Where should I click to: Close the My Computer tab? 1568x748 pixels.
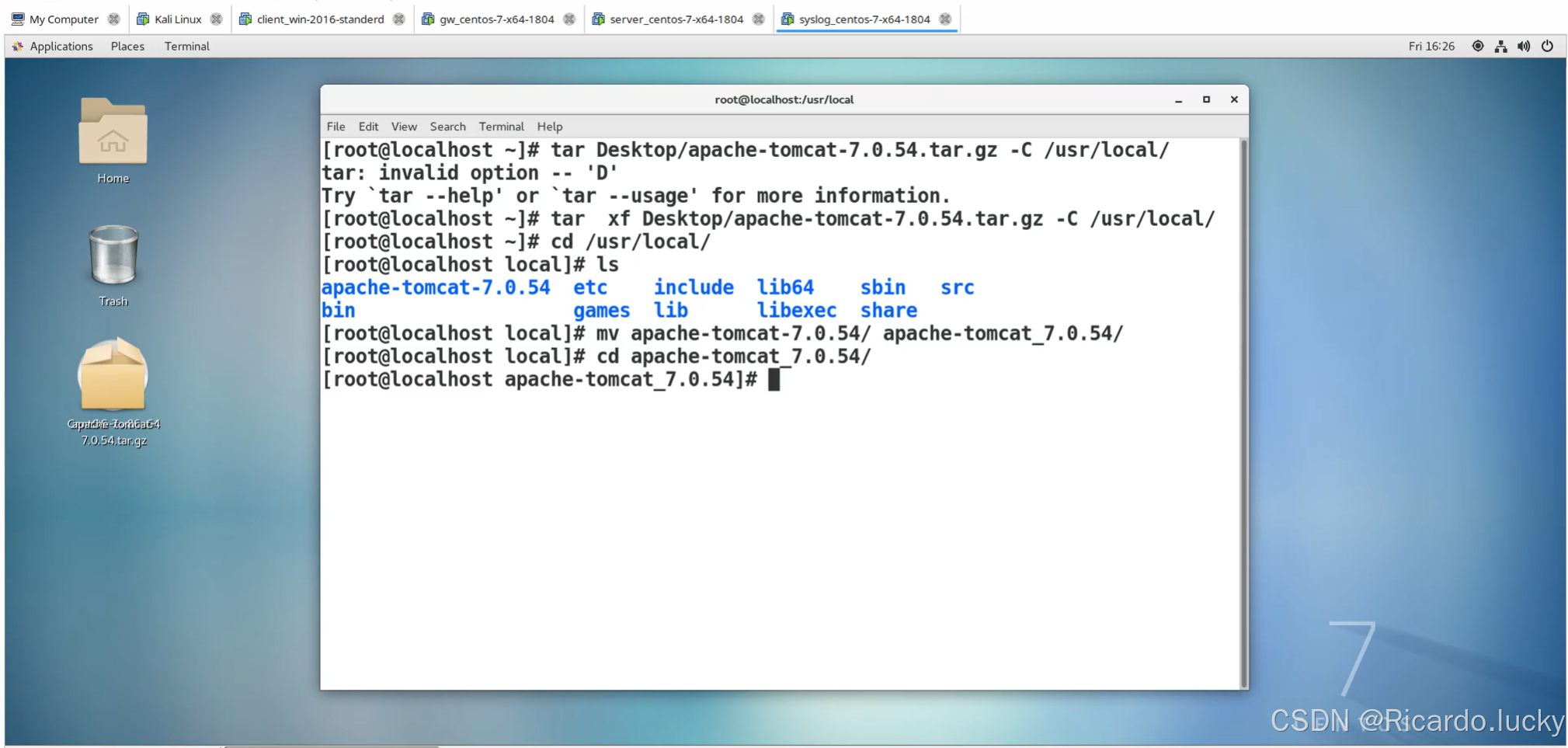point(113,19)
